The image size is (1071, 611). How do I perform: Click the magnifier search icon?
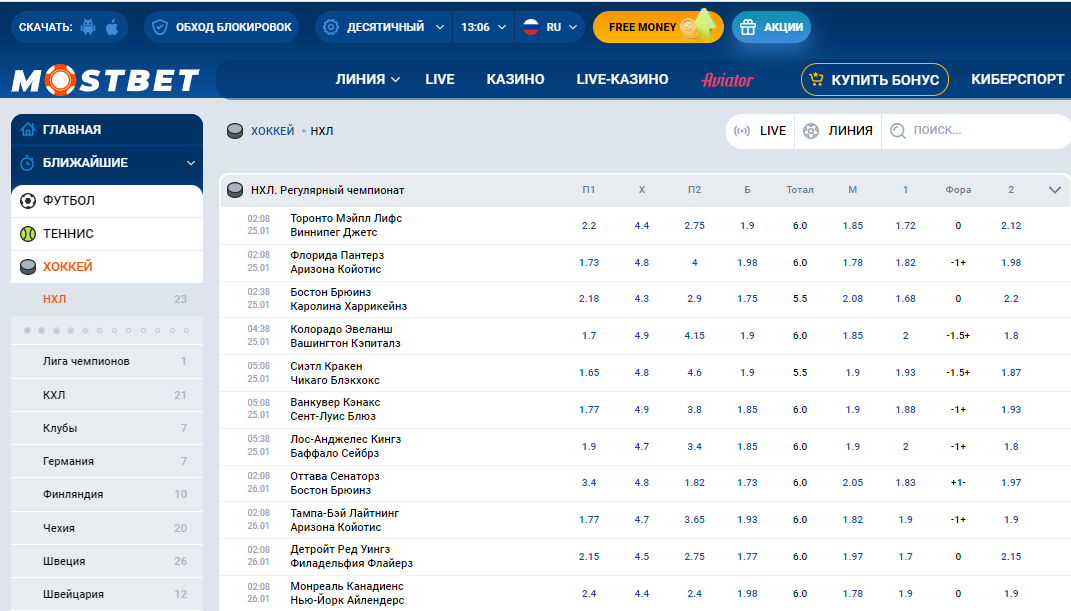point(898,130)
